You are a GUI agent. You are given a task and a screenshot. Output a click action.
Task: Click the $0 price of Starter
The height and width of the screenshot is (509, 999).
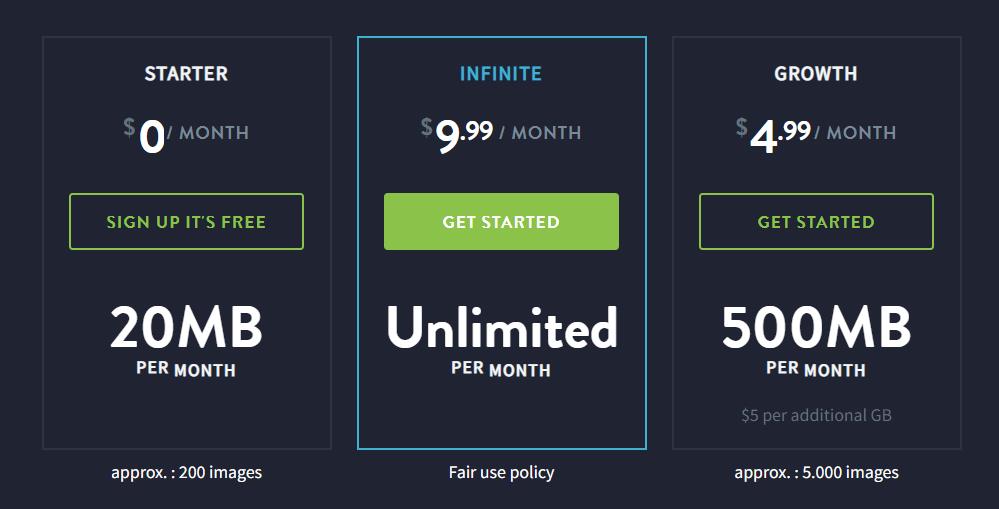pos(145,135)
